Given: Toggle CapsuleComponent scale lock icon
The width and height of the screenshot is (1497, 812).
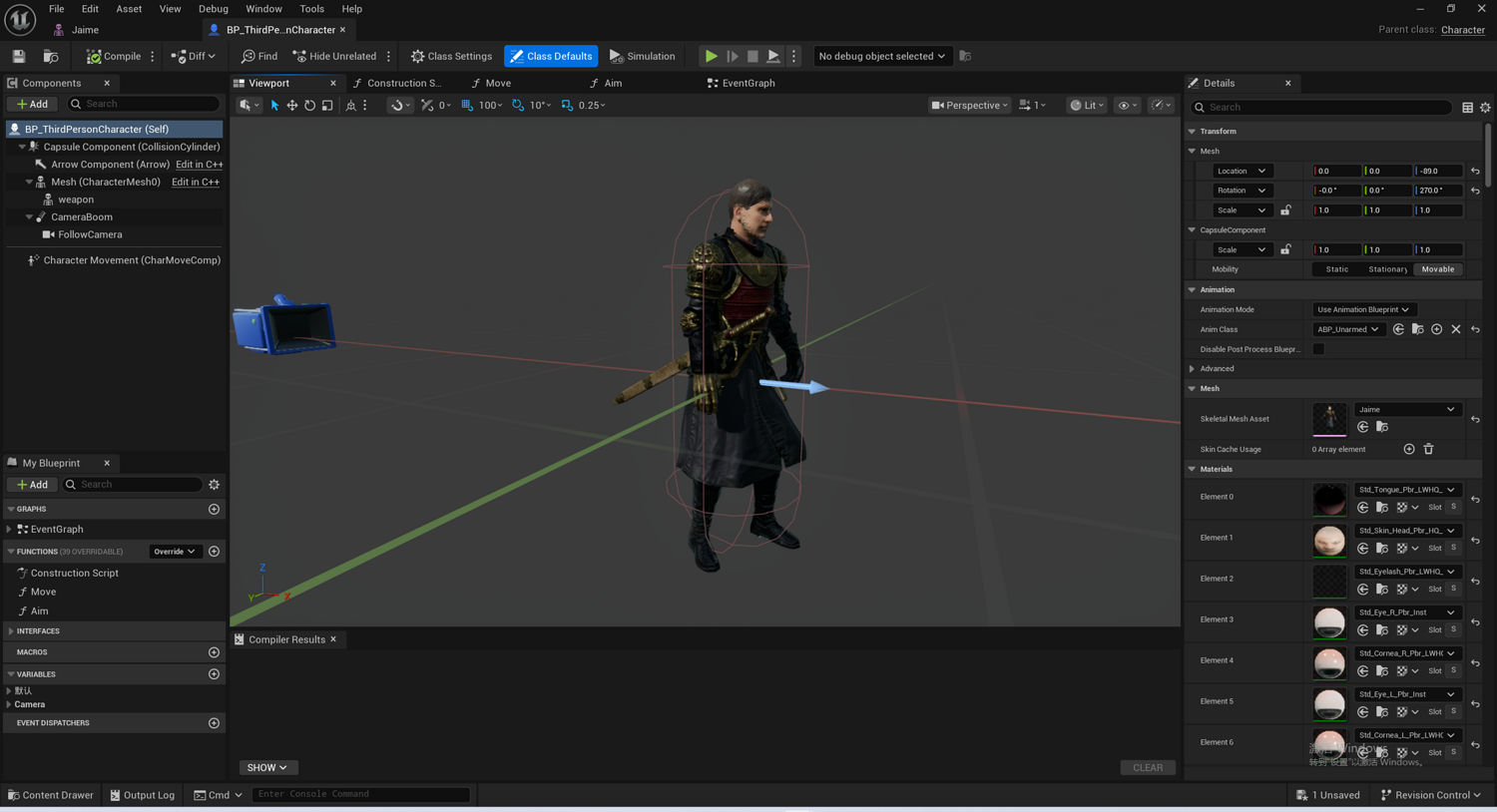Looking at the screenshot, I should tap(1285, 249).
